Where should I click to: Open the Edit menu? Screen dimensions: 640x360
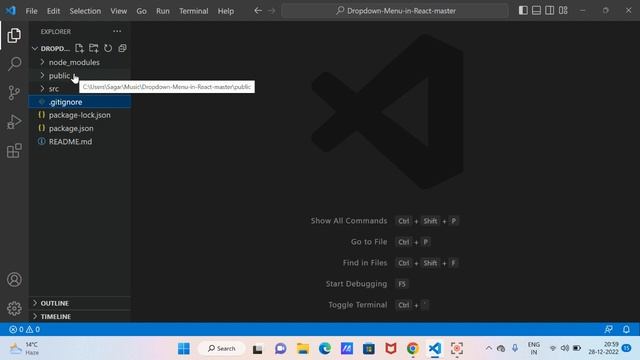(53, 11)
